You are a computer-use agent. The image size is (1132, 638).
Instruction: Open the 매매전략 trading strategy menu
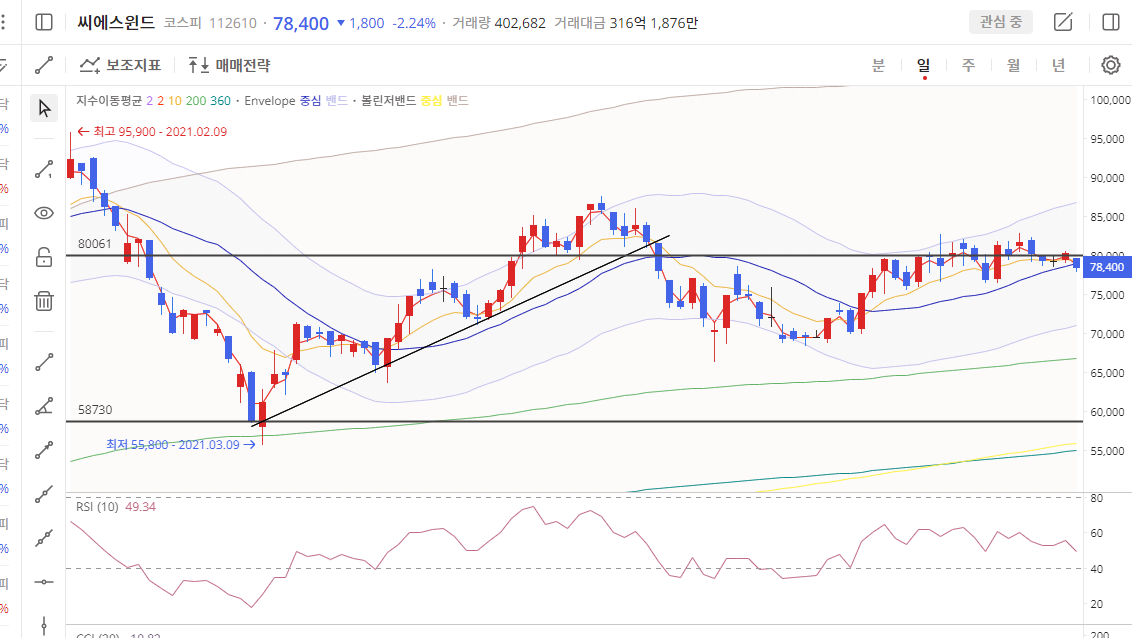click(x=229, y=65)
